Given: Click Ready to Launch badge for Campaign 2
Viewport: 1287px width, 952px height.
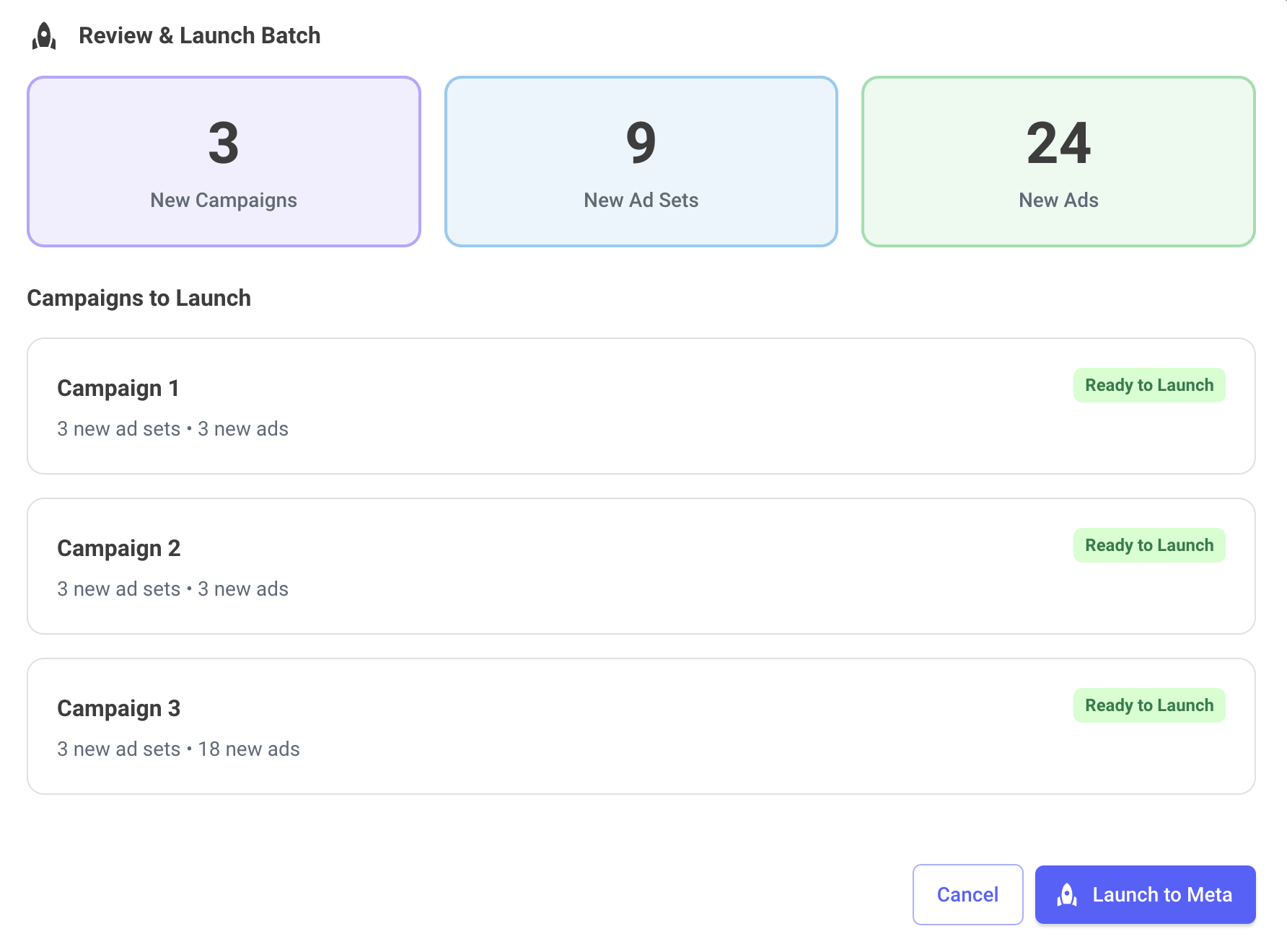Looking at the screenshot, I should [1148, 545].
